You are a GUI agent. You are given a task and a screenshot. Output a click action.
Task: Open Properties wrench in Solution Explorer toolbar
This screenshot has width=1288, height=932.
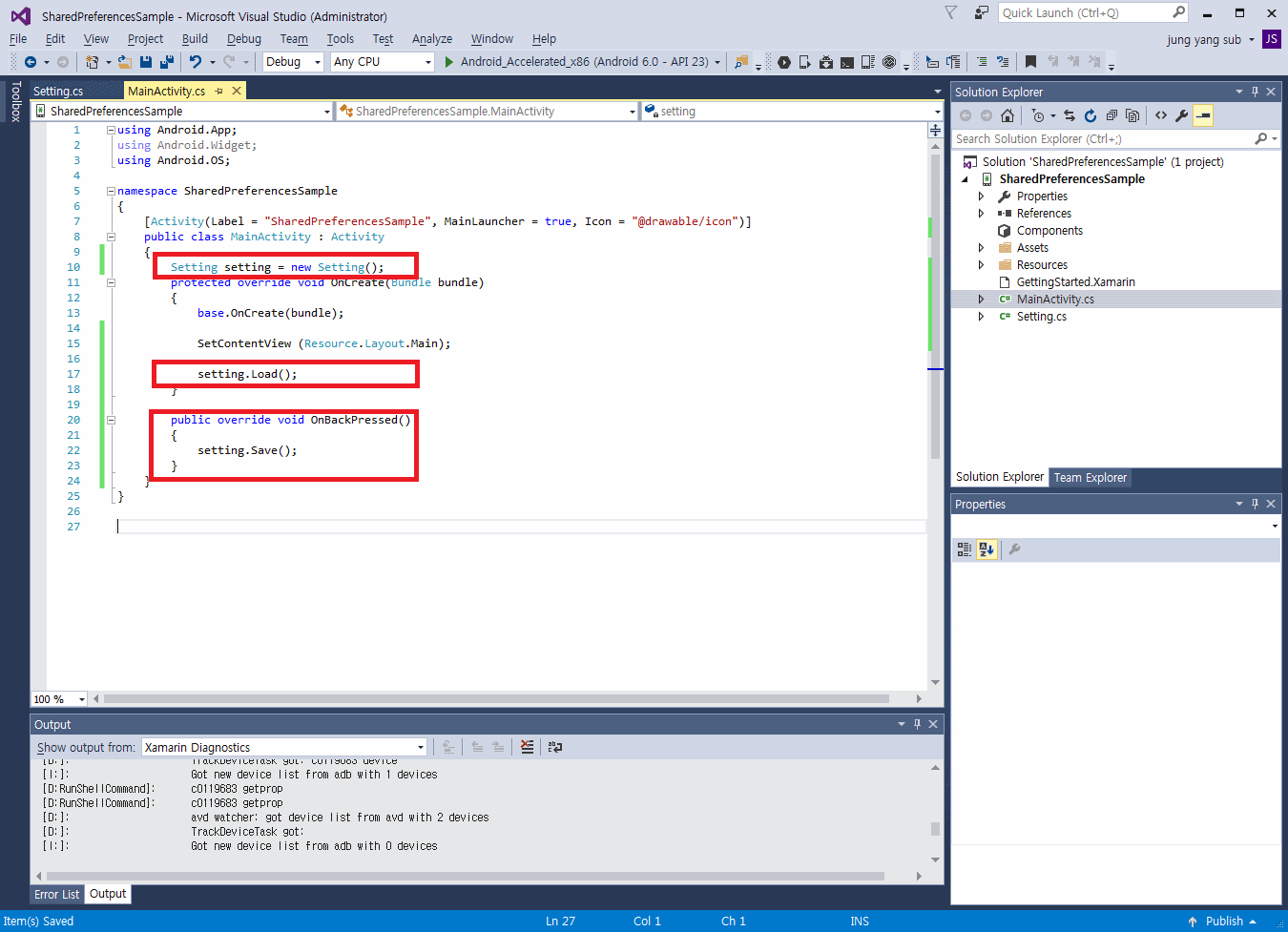1182,115
